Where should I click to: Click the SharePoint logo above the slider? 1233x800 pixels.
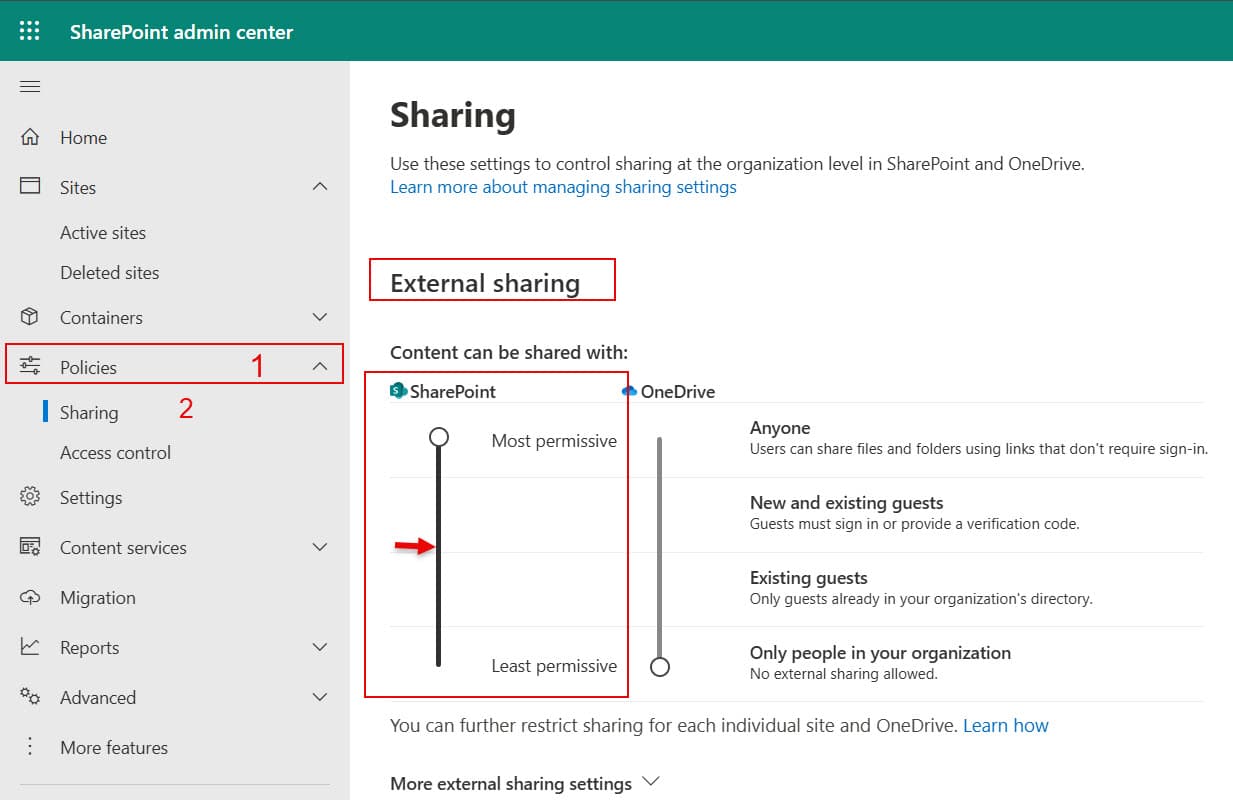point(398,391)
